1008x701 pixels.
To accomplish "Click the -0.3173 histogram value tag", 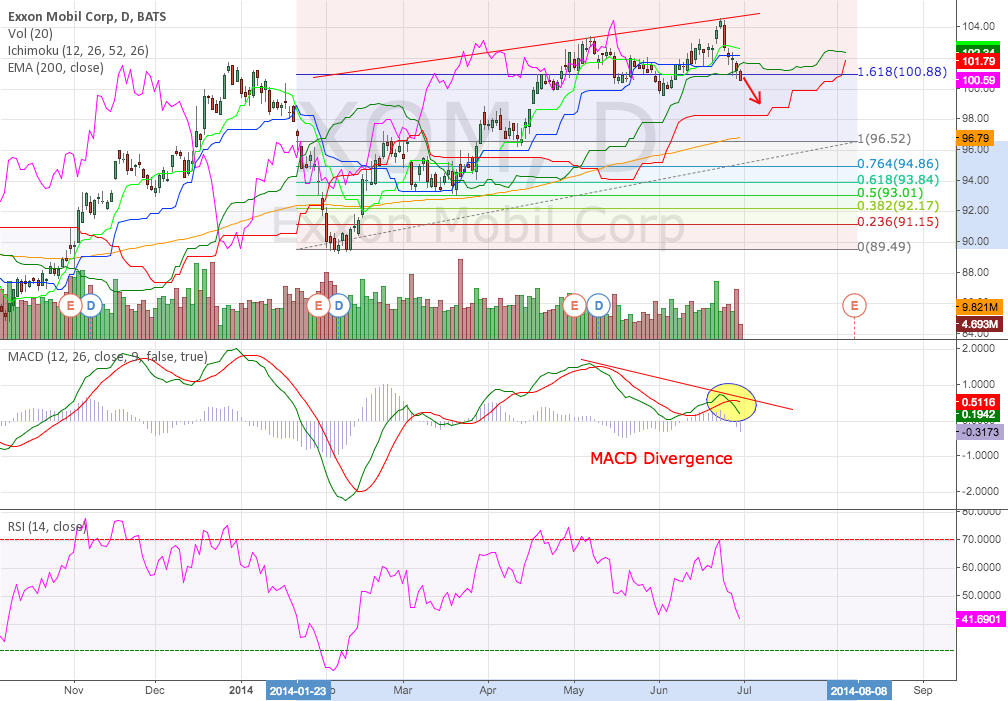I will point(980,432).
